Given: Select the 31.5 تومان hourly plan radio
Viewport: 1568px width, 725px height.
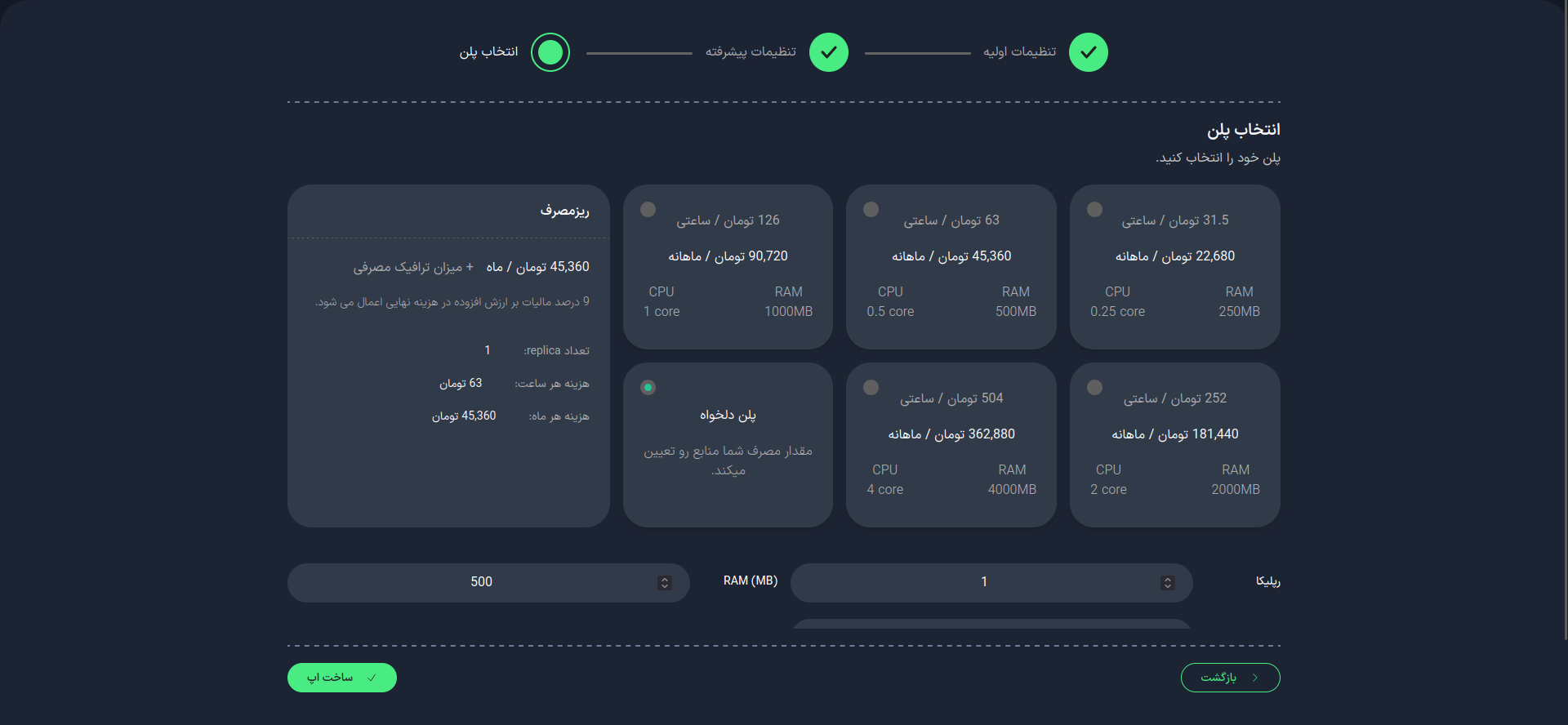Looking at the screenshot, I should click(1095, 209).
